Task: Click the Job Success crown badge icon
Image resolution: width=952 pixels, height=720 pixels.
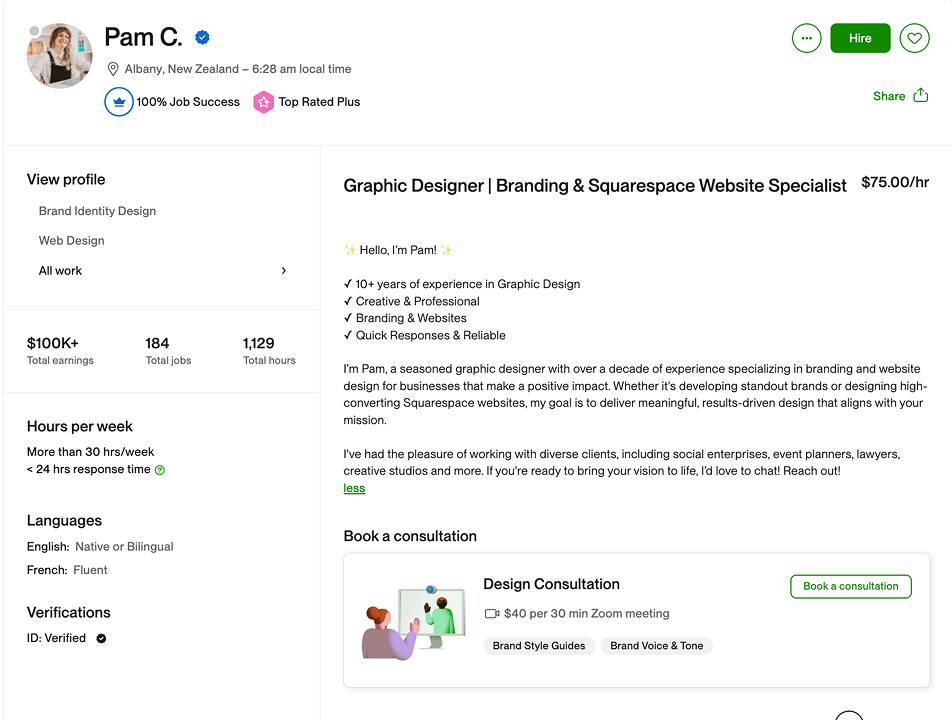Action: click(x=119, y=102)
